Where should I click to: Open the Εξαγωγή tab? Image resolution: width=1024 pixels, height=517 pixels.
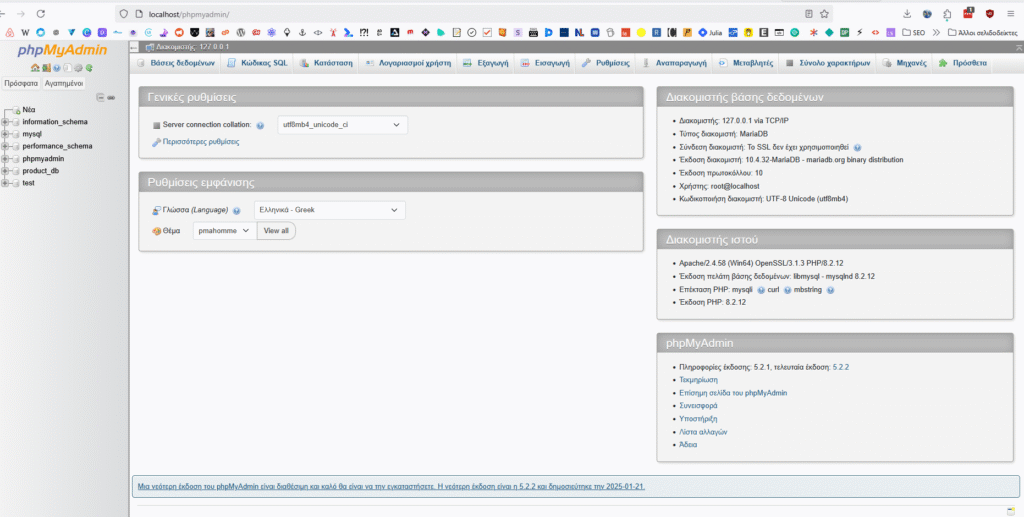[485, 62]
